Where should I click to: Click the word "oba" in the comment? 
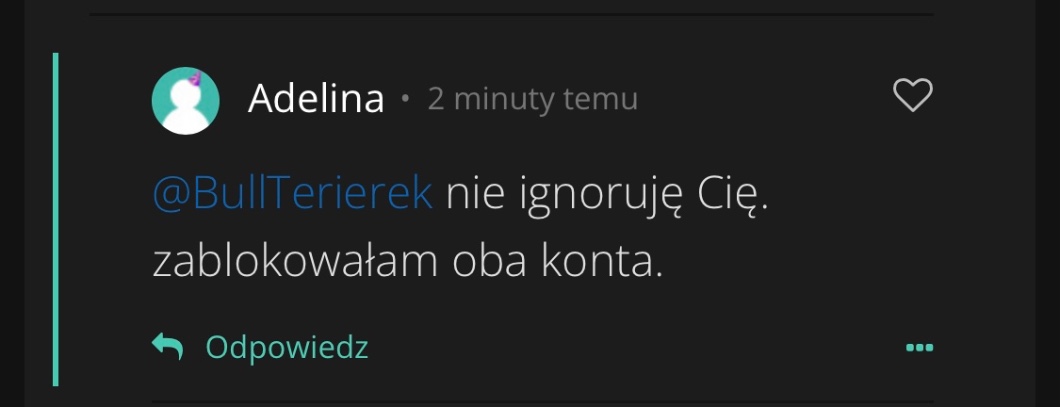(489, 262)
